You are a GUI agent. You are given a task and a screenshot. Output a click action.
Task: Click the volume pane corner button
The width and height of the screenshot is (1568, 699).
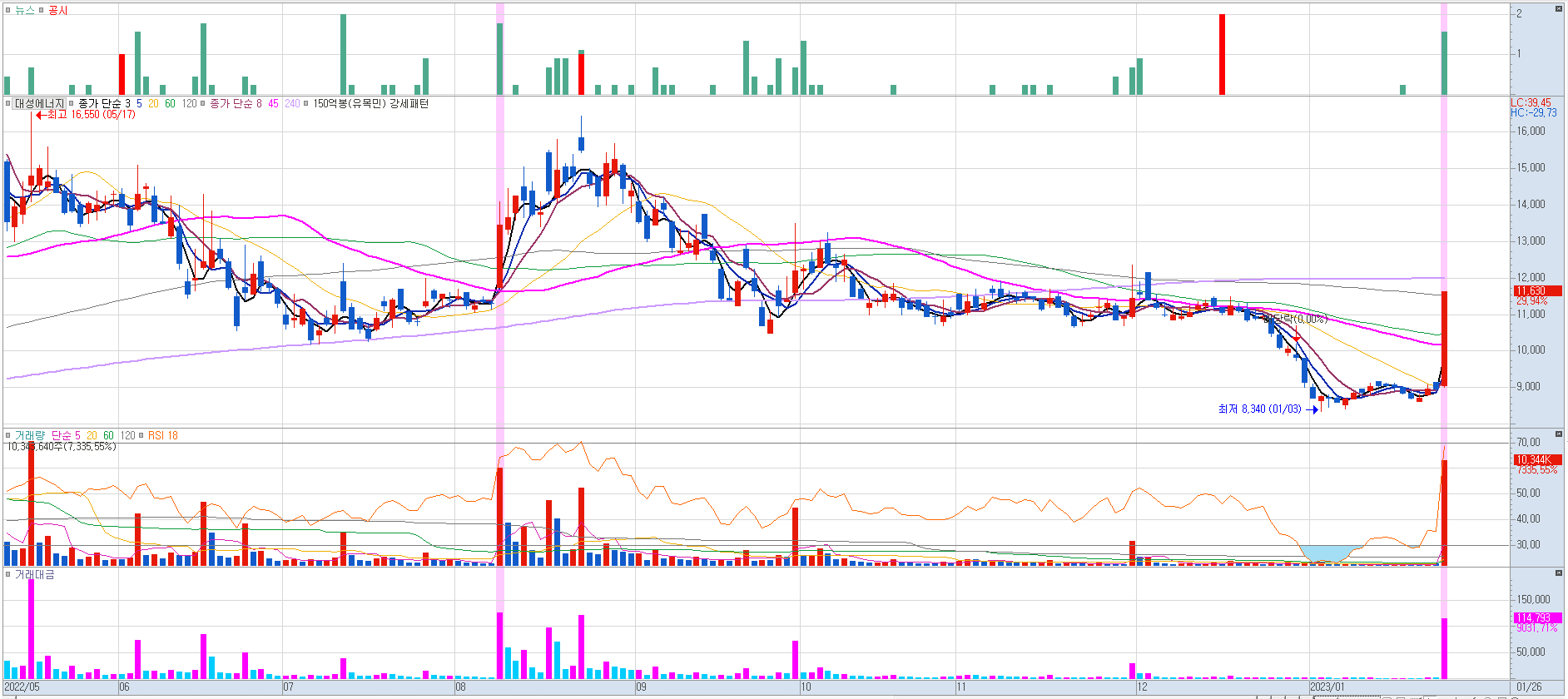click(1557, 434)
